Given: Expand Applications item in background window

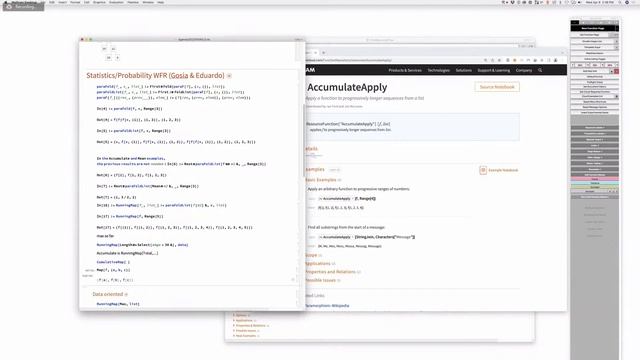Looking at the screenshot, I should [x=244, y=321].
